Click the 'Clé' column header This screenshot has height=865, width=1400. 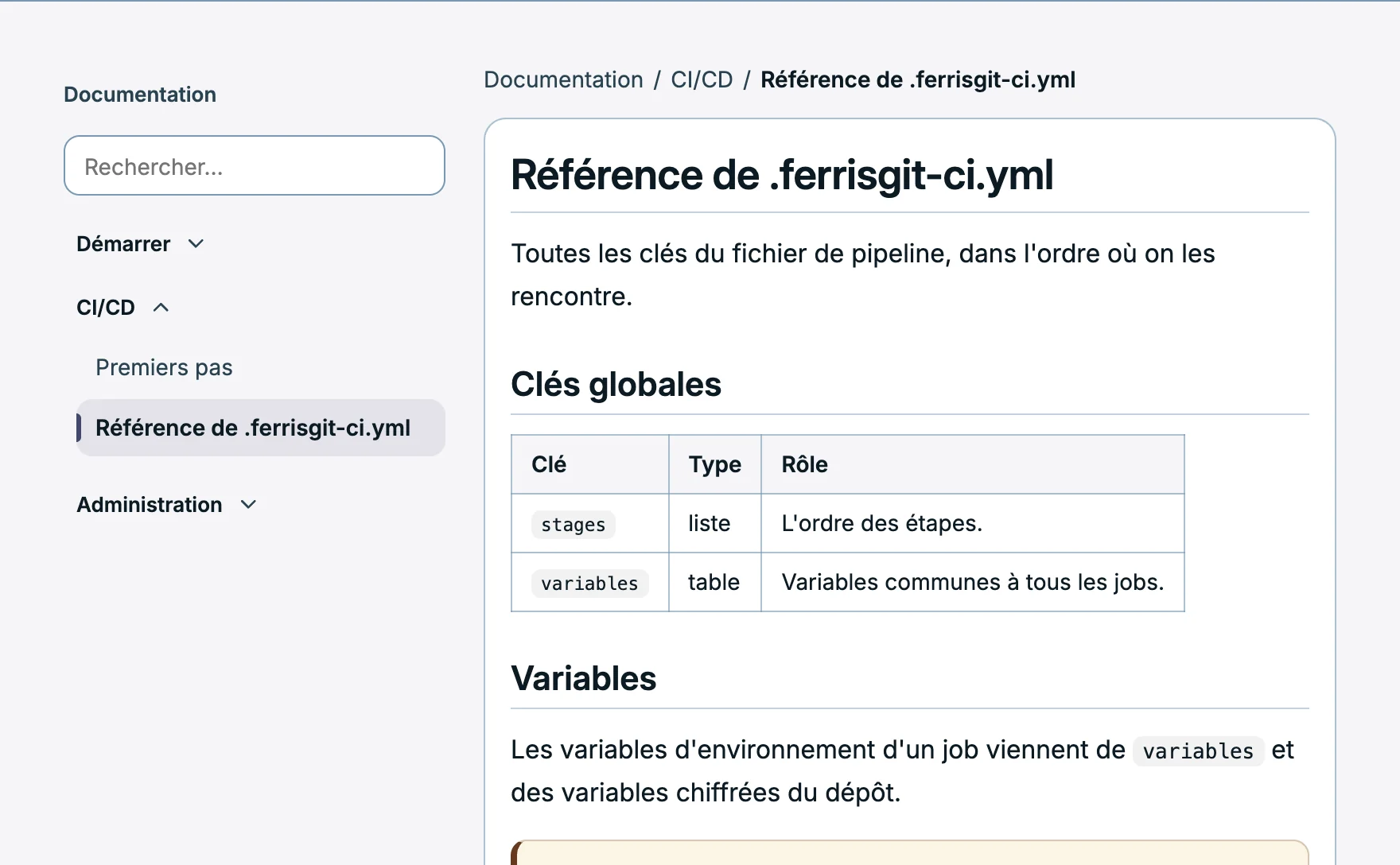coord(589,464)
